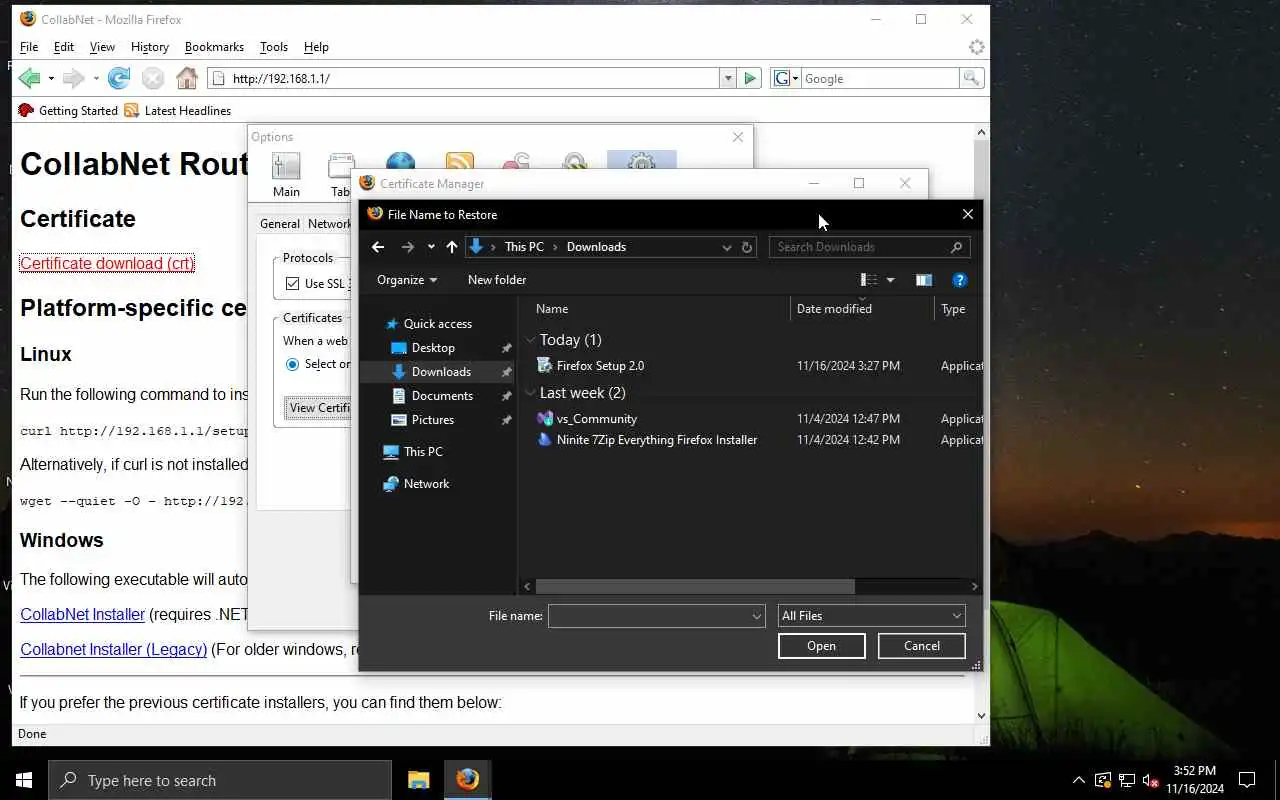Open the Organize dropdown menu
This screenshot has width=1280, height=800.
click(x=407, y=280)
